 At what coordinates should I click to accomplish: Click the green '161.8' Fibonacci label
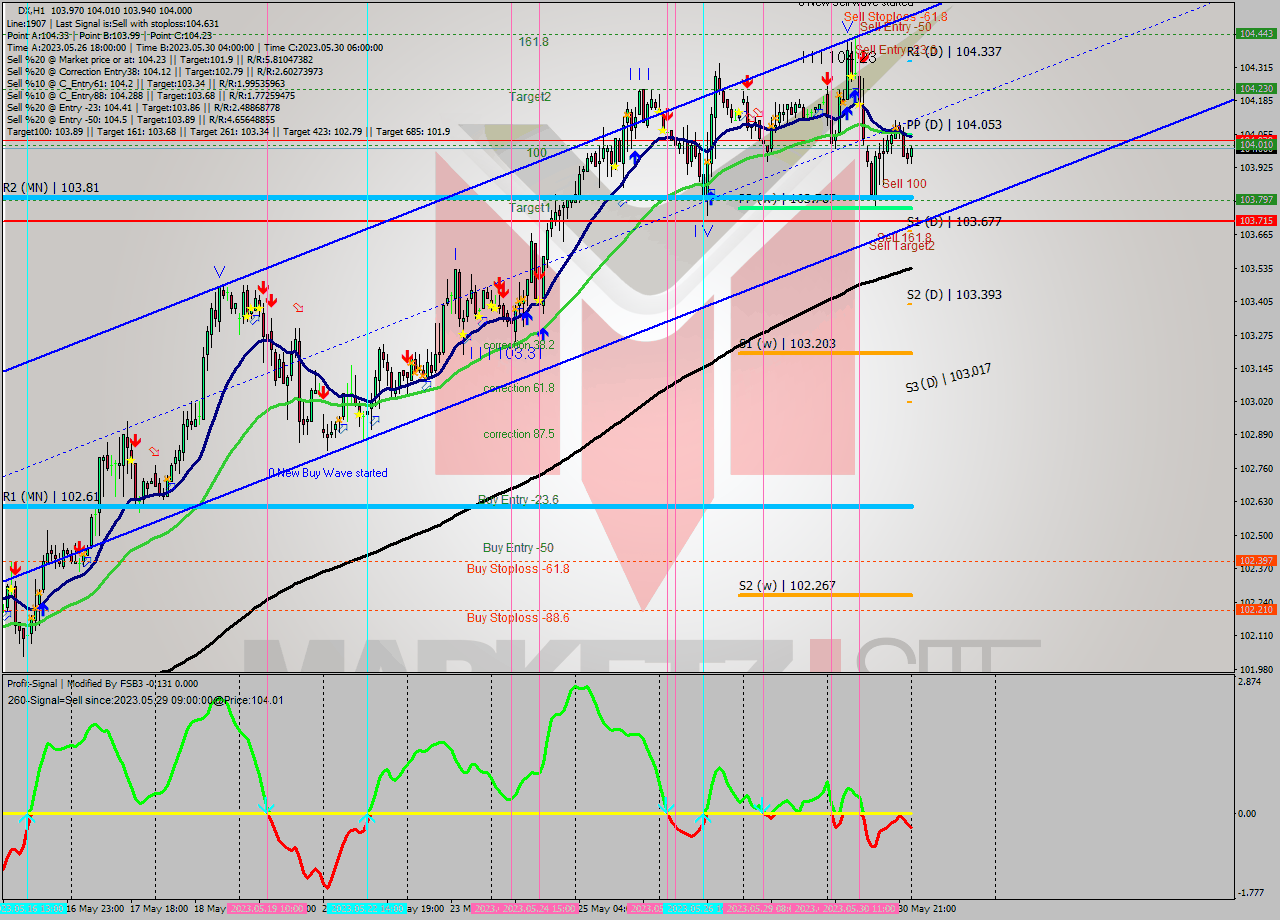(533, 42)
